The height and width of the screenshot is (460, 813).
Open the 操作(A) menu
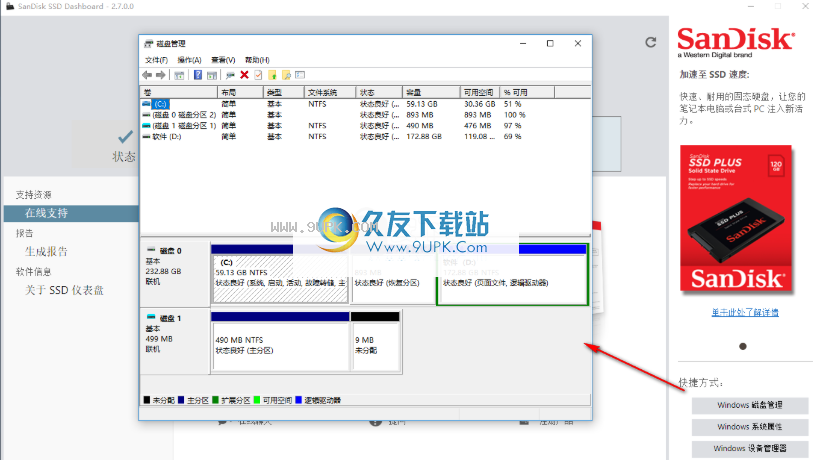coord(189,60)
